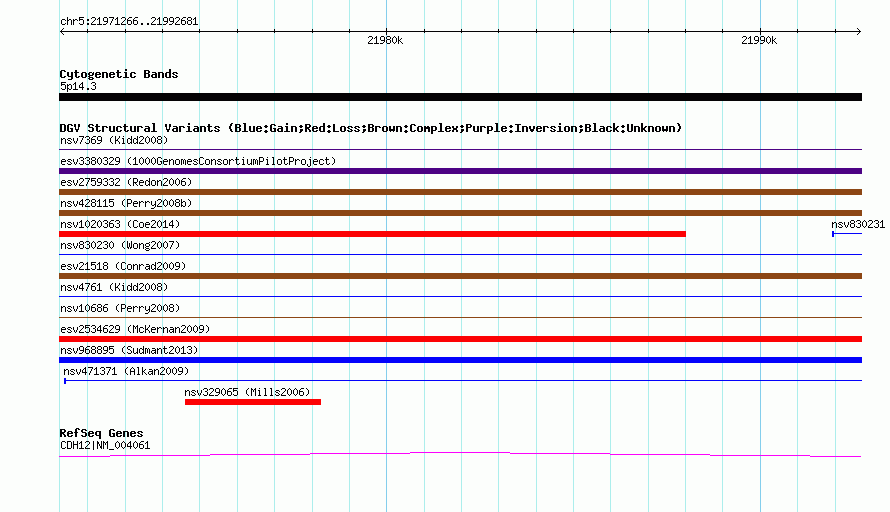Screen dimensions: 890x512
Task: Click the nsv830230 (Wong2007) label
Action: (x=120, y=245)
